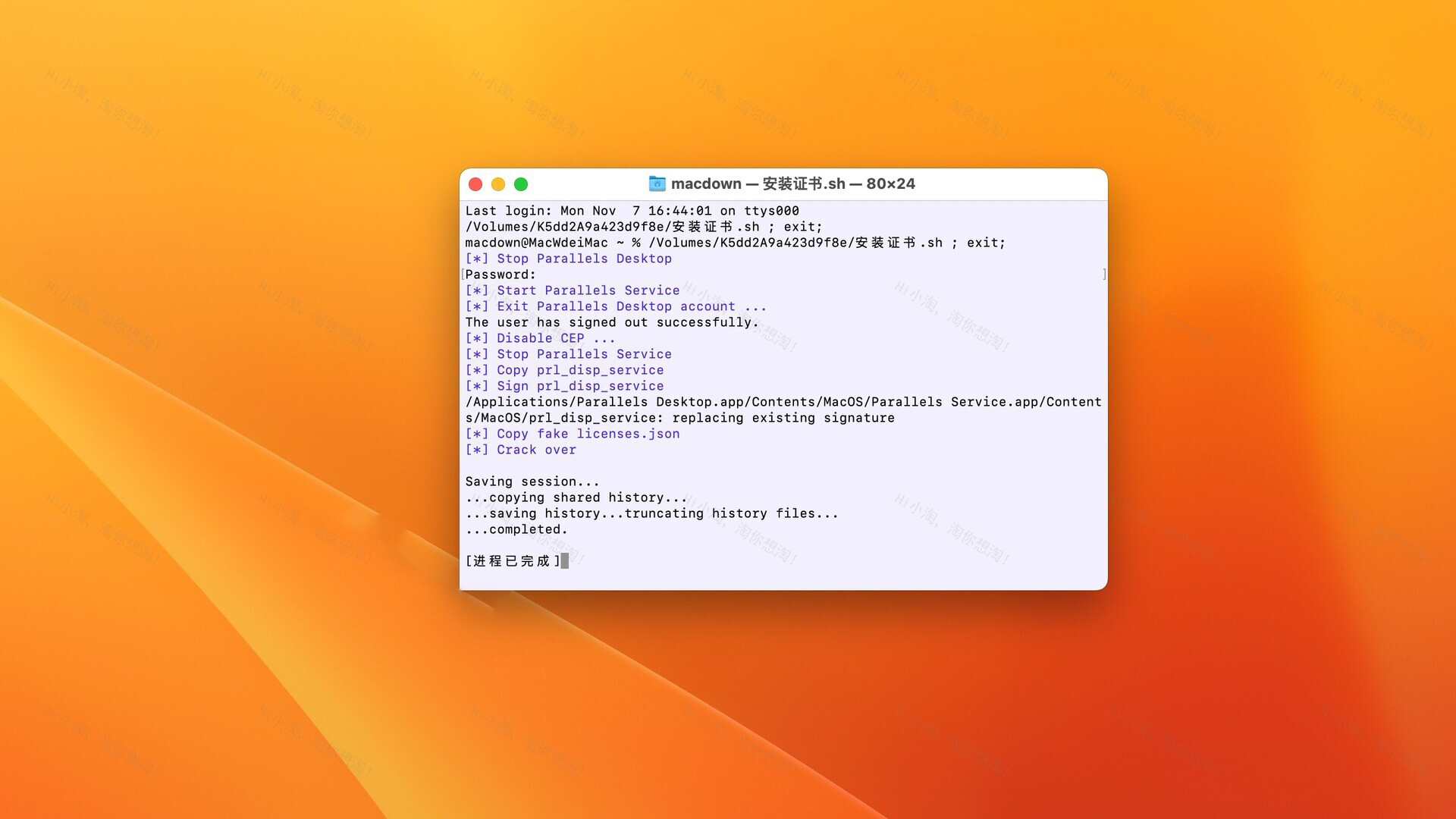
Task: Click the "[*] Sign prl_disp_service" line
Action: (564, 386)
